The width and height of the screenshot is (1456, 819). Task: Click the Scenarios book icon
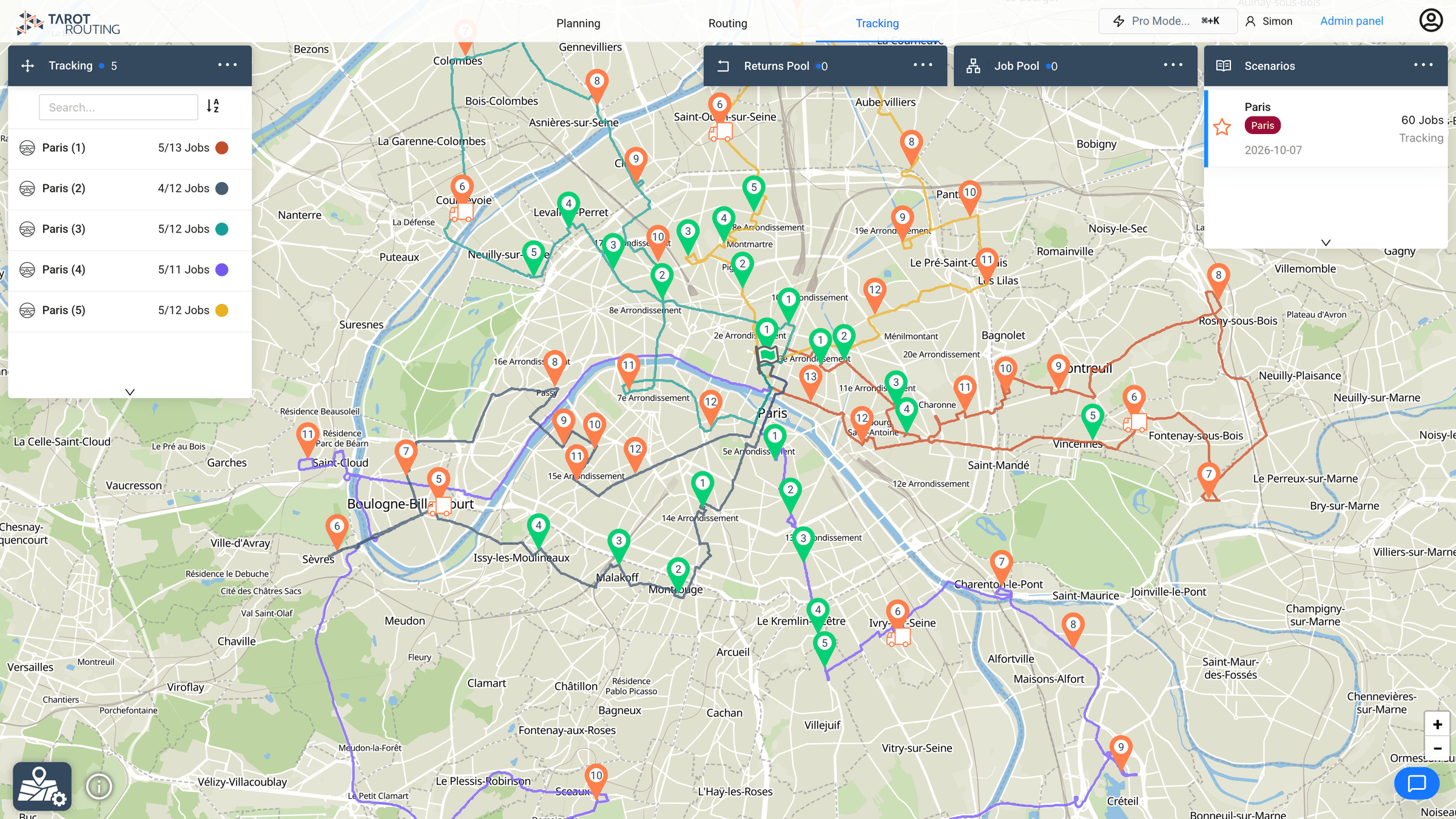tap(1224, 66)
